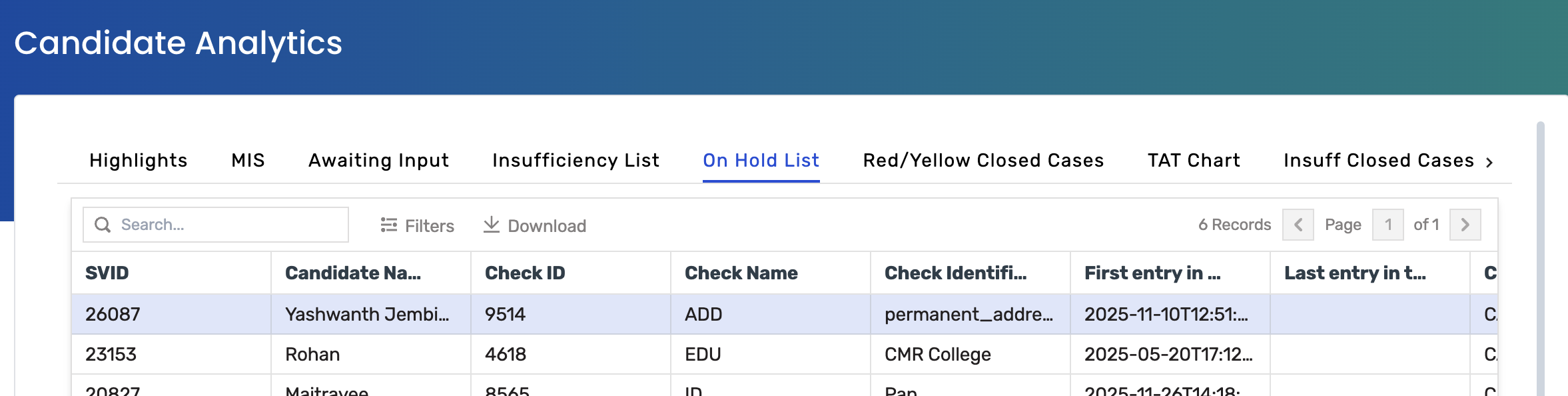Select the Insufficiency List tab
This screenshot has width=1568, height=396.
click(576, 161)
